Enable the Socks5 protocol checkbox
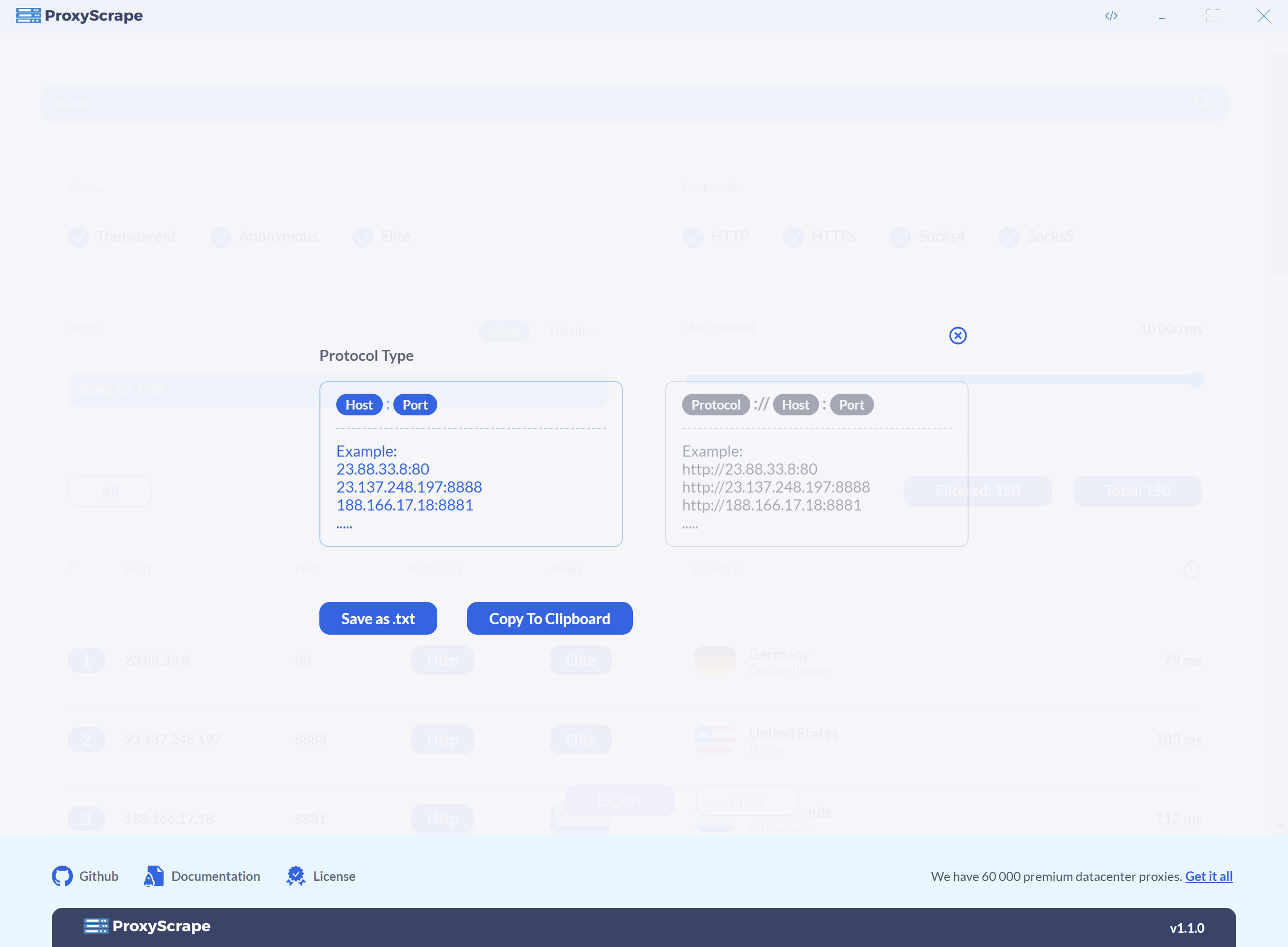Viewport: 1288px width, 947px height. coord(1010,237)
